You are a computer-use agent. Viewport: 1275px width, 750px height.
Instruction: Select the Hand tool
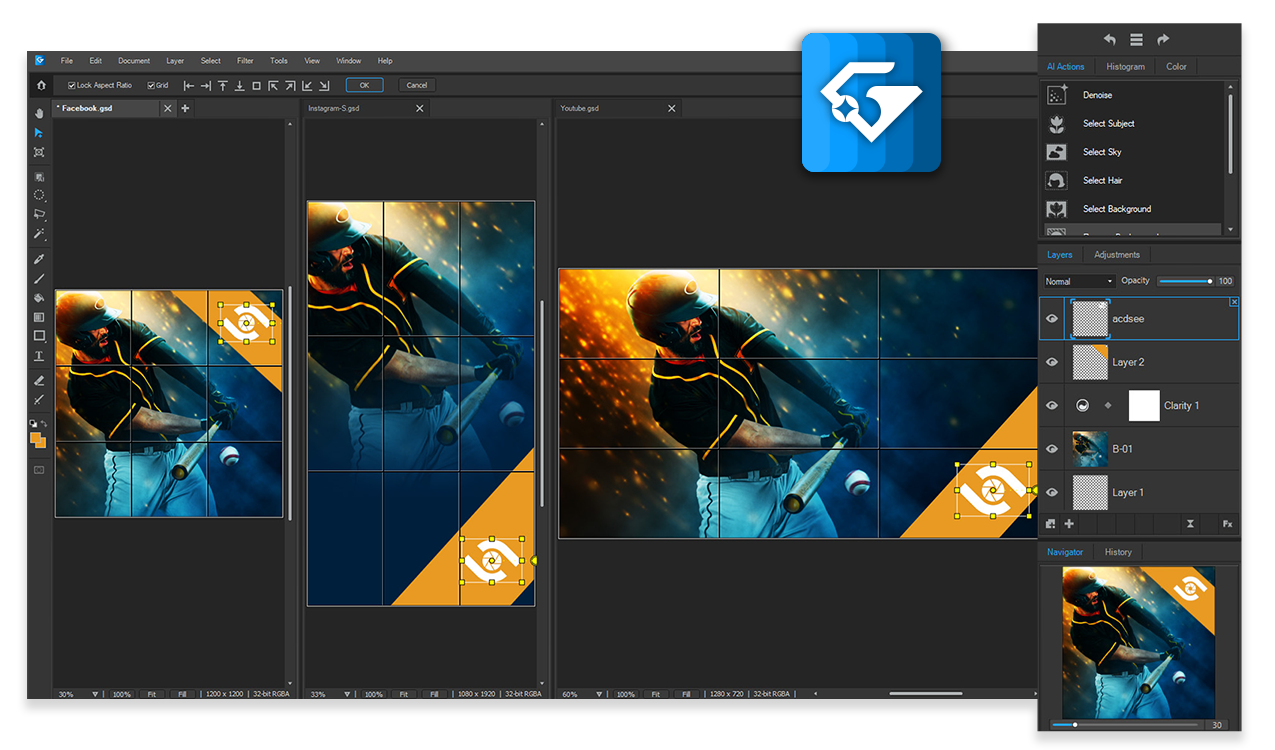(x=39, y=113)
